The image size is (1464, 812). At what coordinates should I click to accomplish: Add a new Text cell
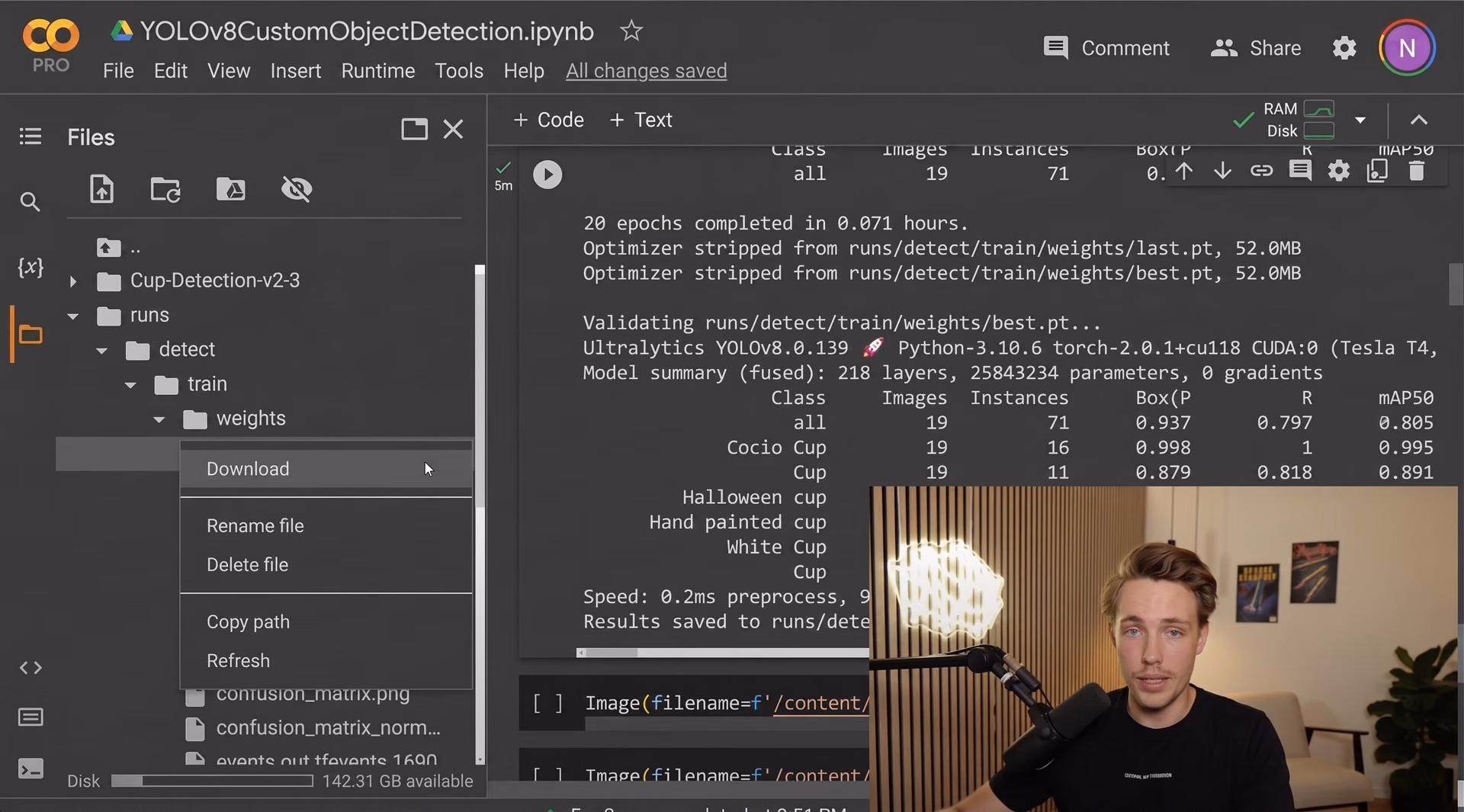(641, 120)
